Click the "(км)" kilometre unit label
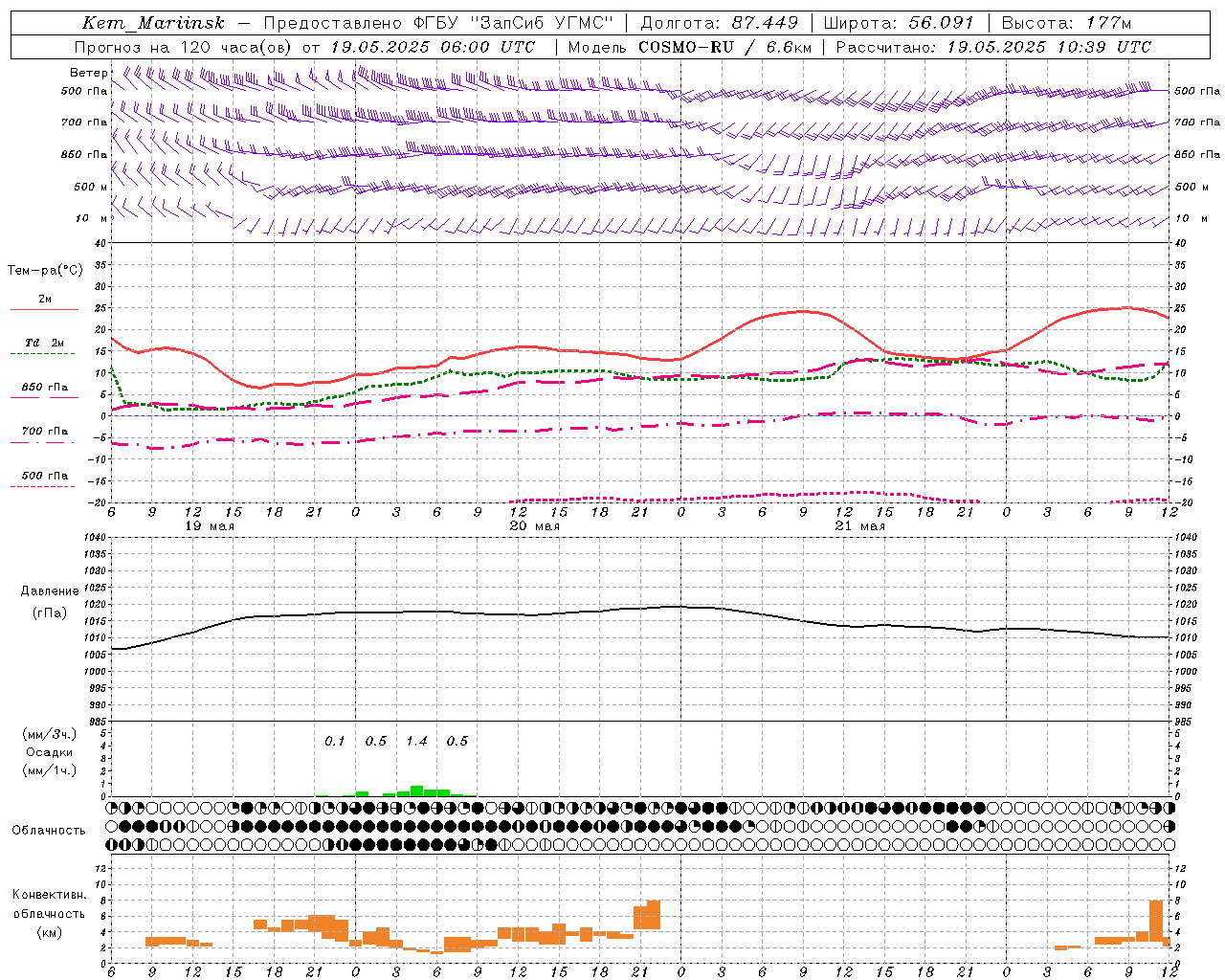Image resolution: width=1225 pixels, height=980 pixels. tap(49, 932)
